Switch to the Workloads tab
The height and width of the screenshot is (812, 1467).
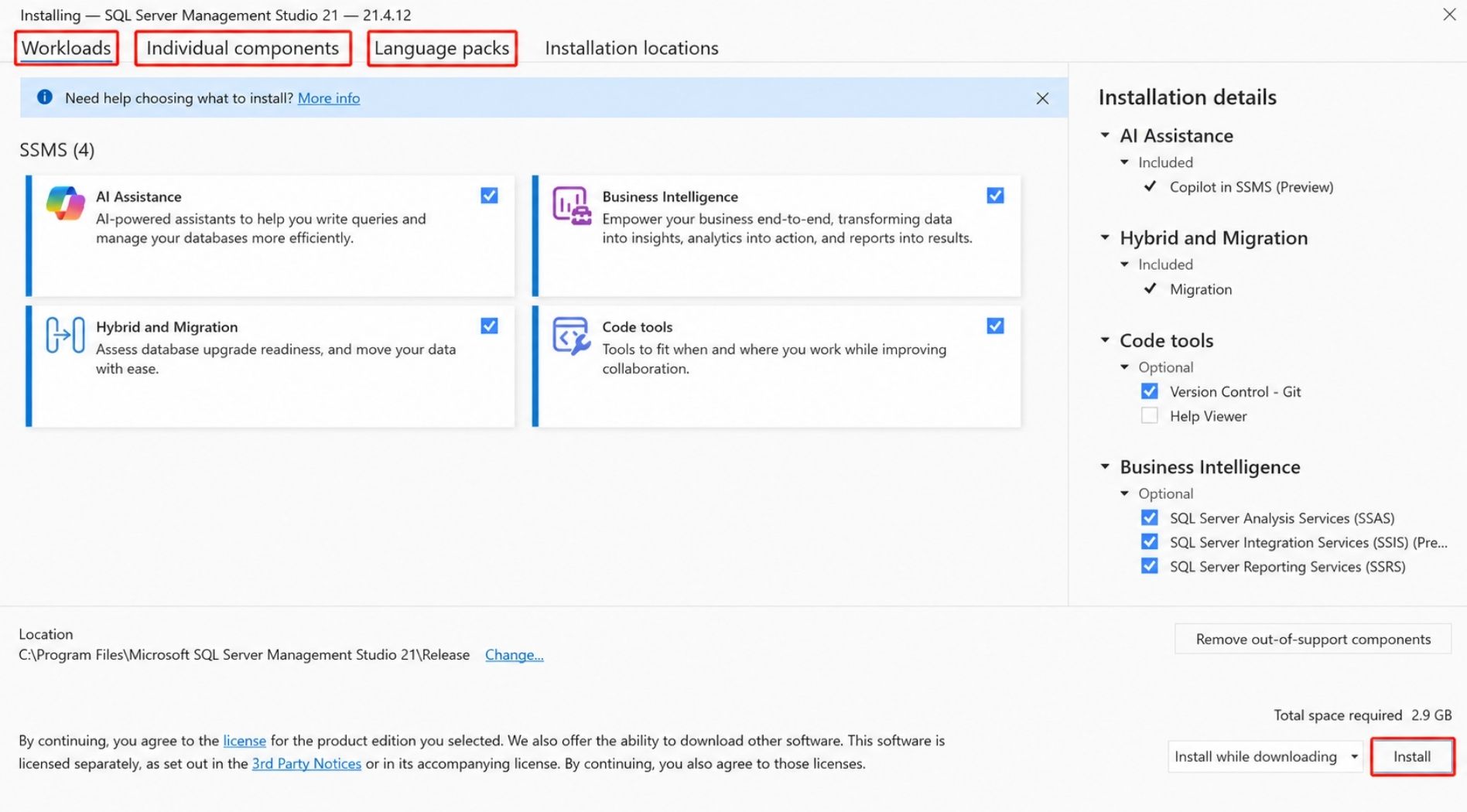pyautogui.click(x=67, y=48)
